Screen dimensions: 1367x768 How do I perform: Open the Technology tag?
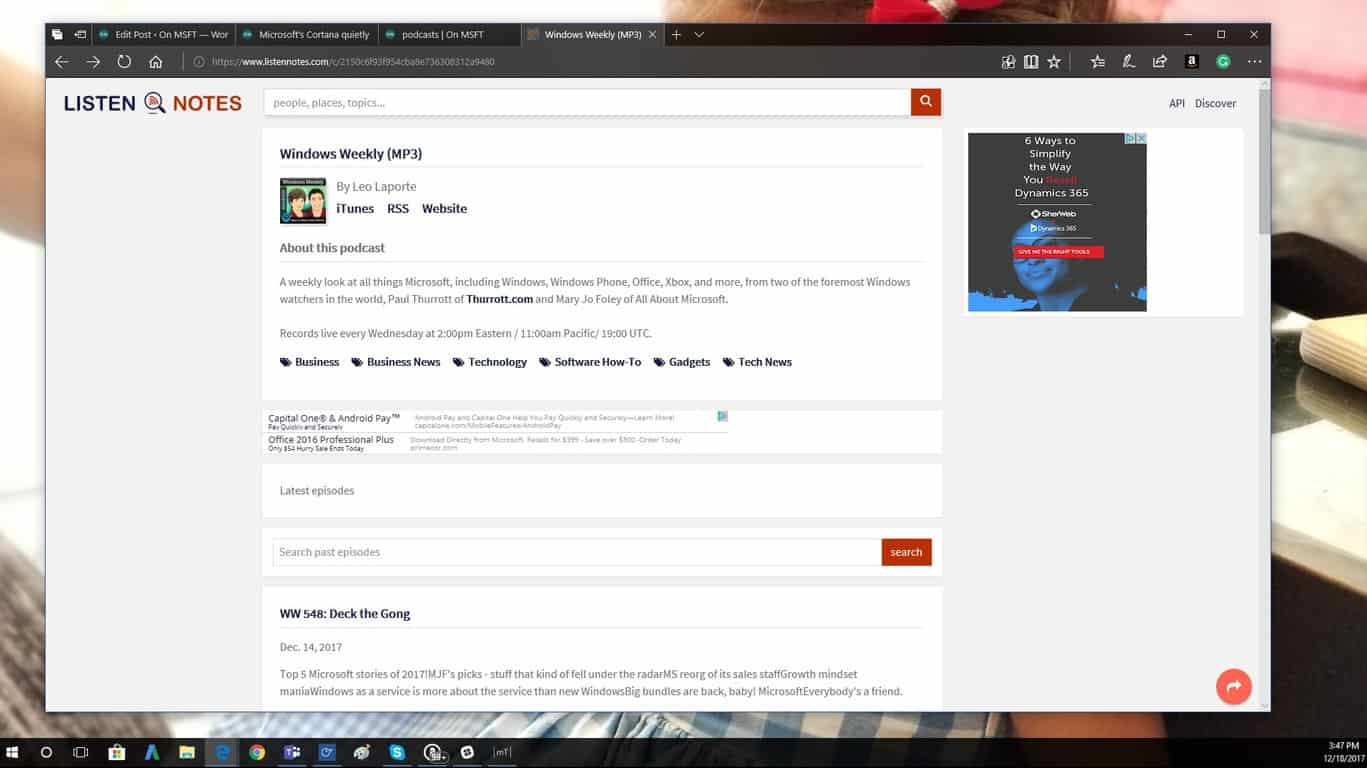click(497, 362)
